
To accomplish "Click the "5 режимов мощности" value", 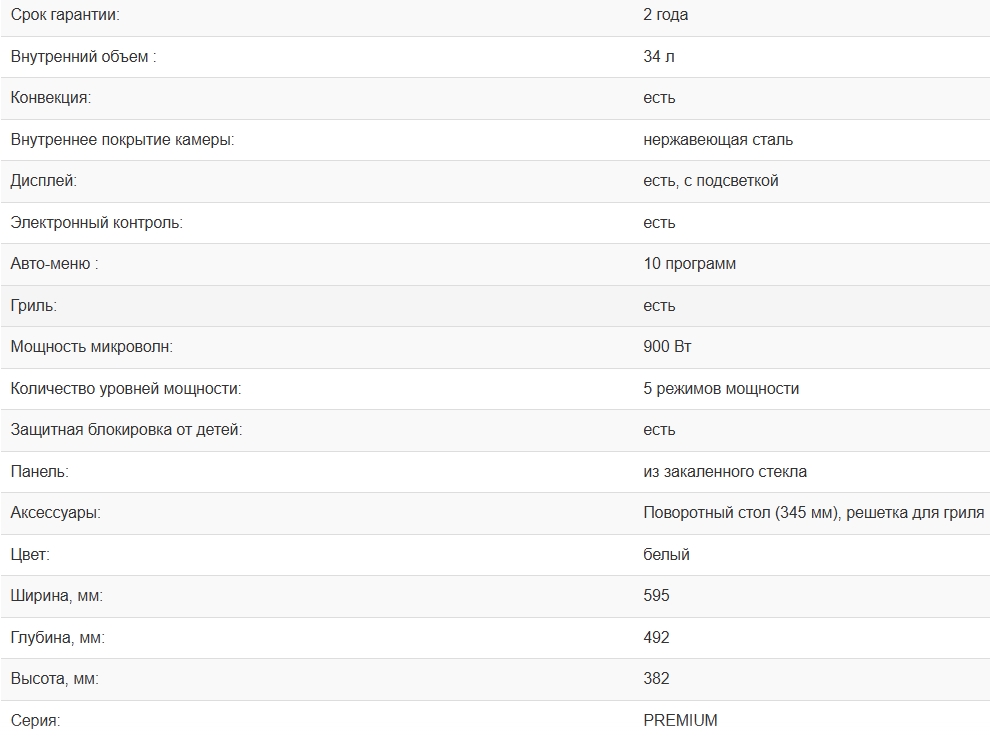I will (721, 389).
